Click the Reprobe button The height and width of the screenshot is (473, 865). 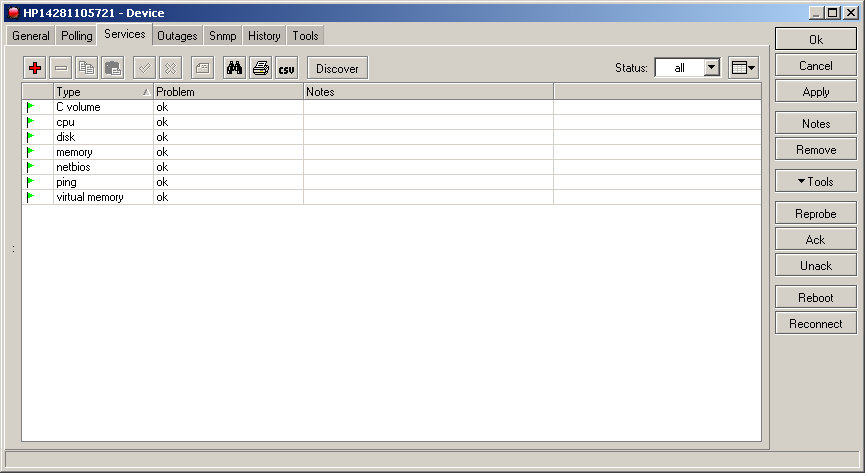[815, 213]
